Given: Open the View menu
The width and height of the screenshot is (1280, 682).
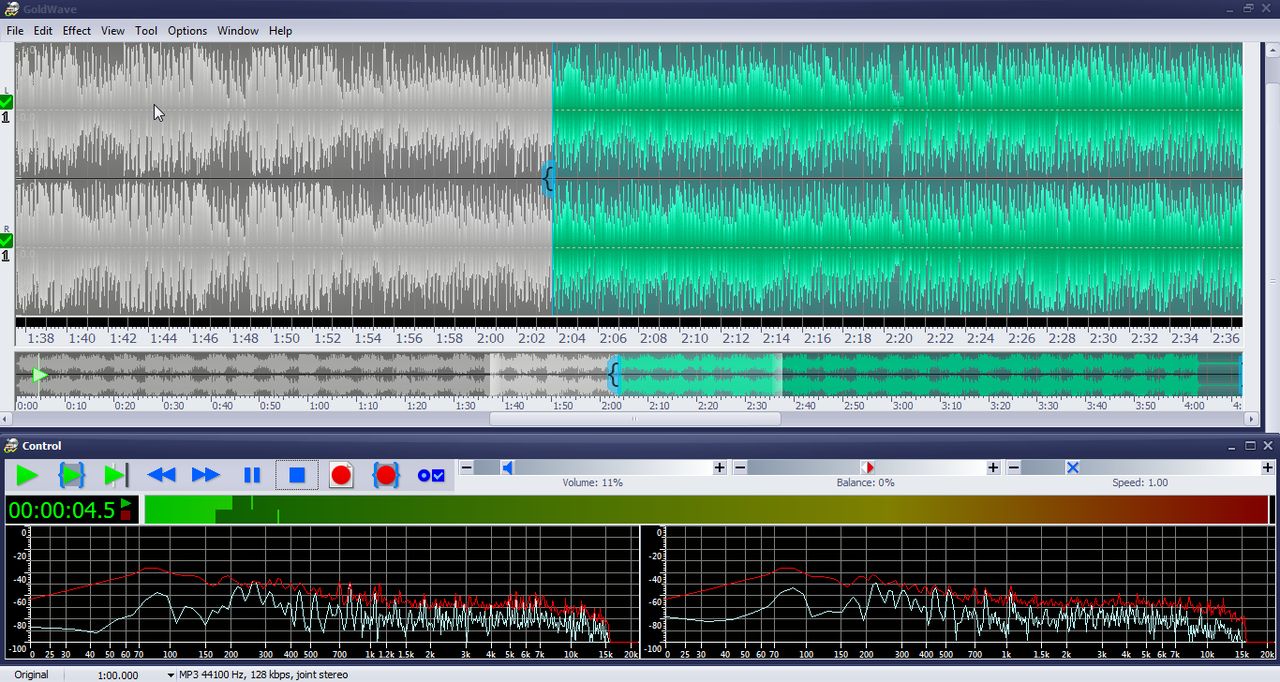Looking at the screenshot, I should point(113,31).
